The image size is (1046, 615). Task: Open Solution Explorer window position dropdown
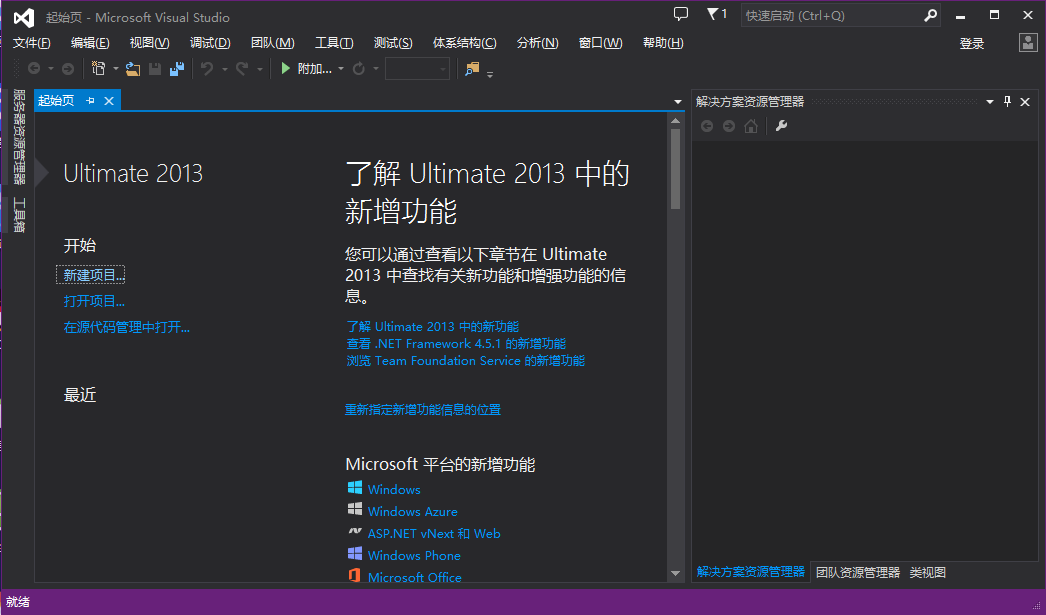coord(990,101)
